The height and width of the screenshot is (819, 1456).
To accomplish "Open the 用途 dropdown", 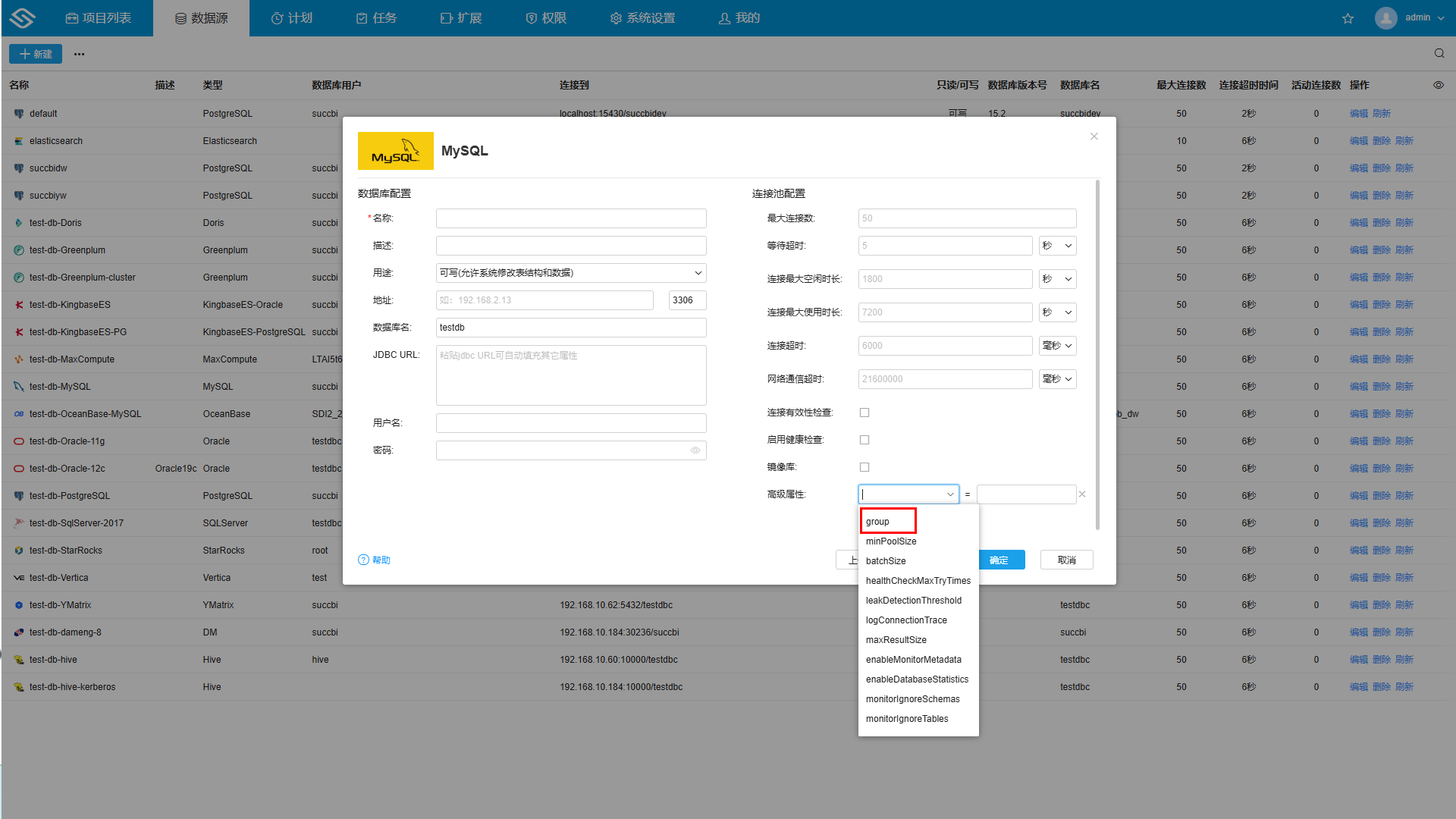I will coord(570,273).
